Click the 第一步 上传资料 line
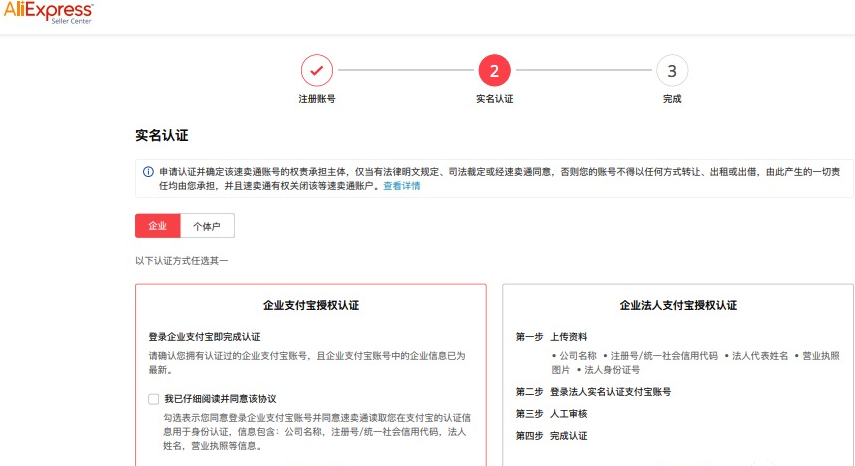This screenshot has height=466, width=855. pos(551,337)
